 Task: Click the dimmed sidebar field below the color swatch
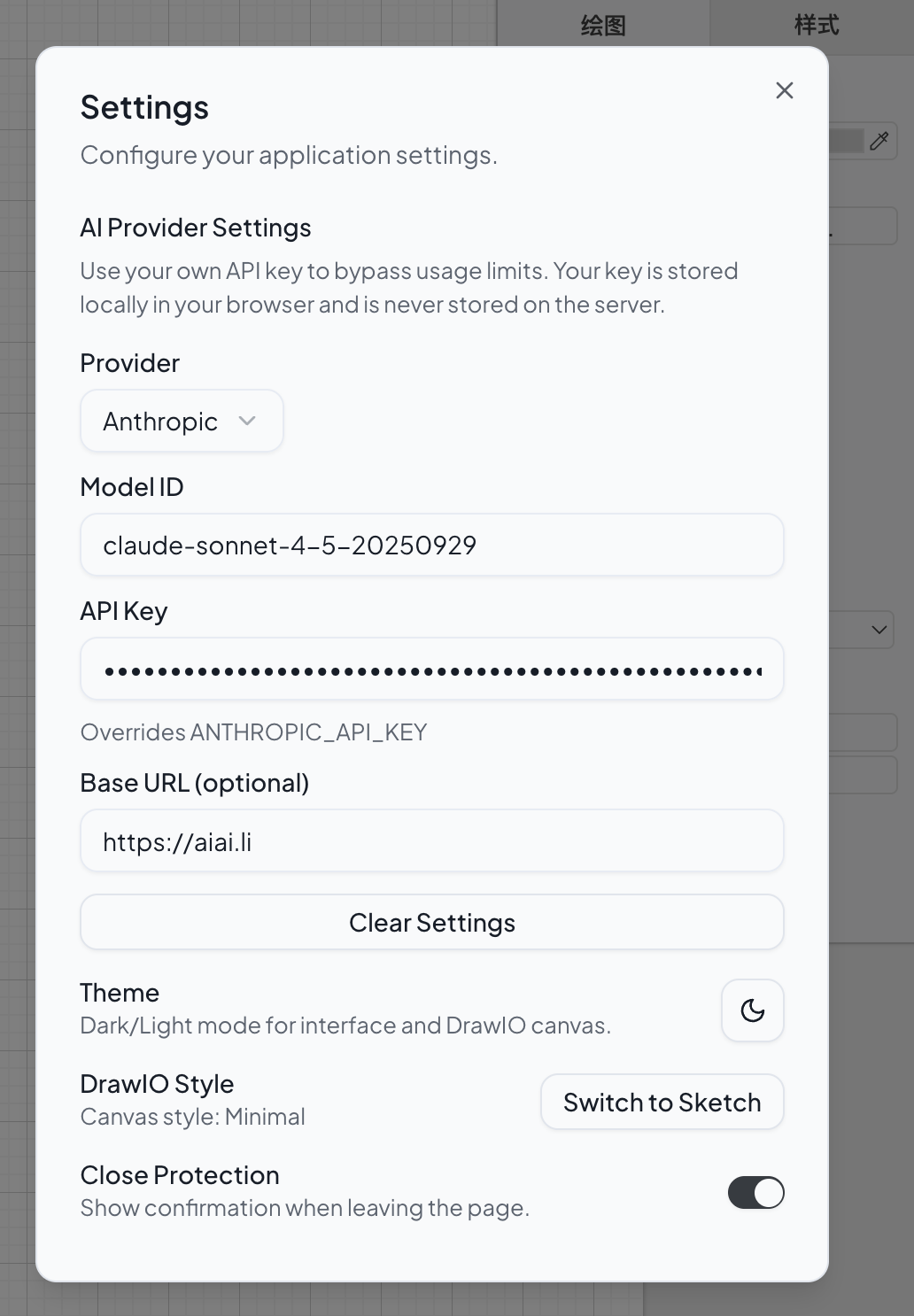click(864, 226)
